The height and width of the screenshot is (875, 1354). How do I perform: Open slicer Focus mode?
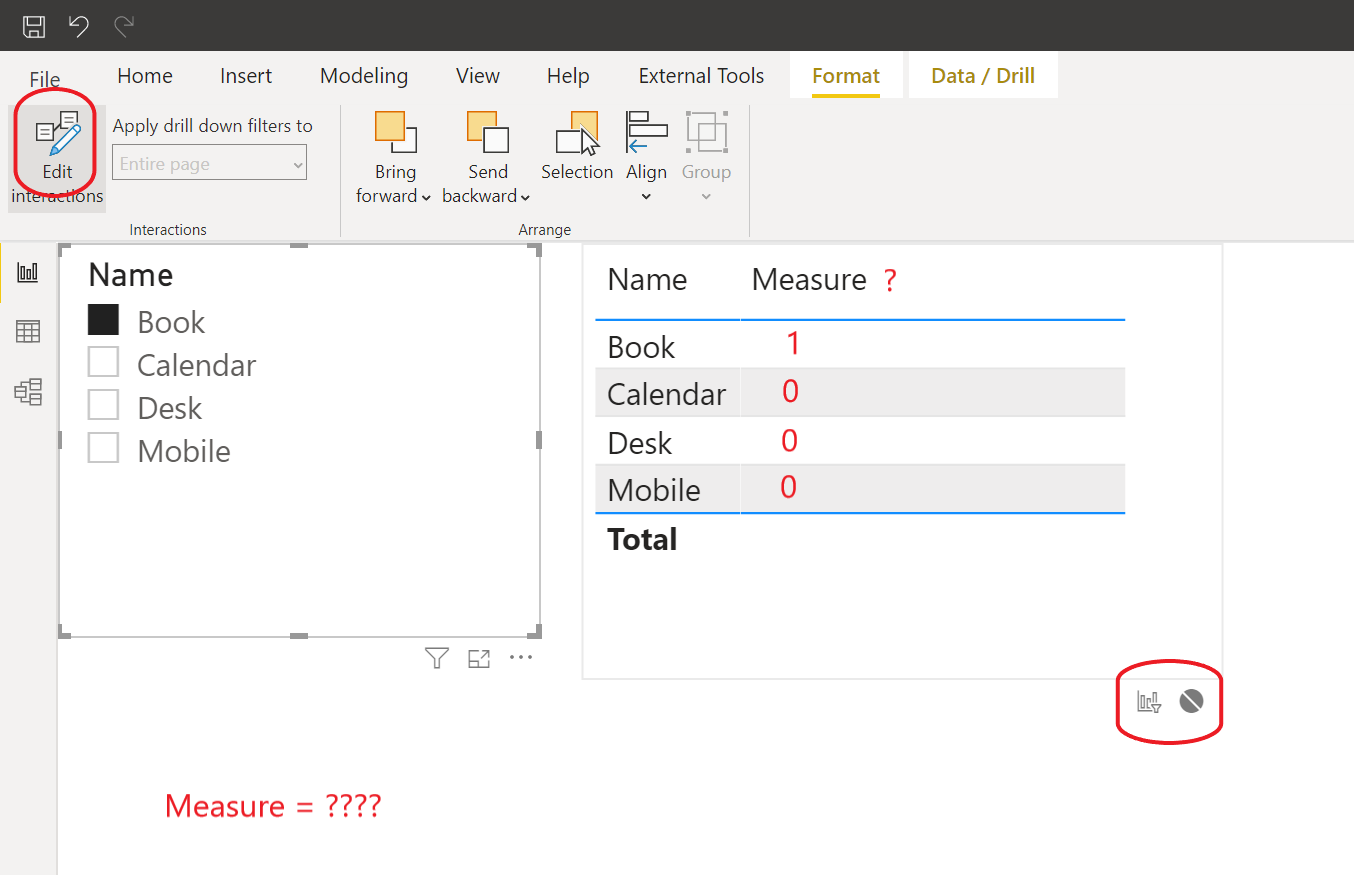point(479,658)
